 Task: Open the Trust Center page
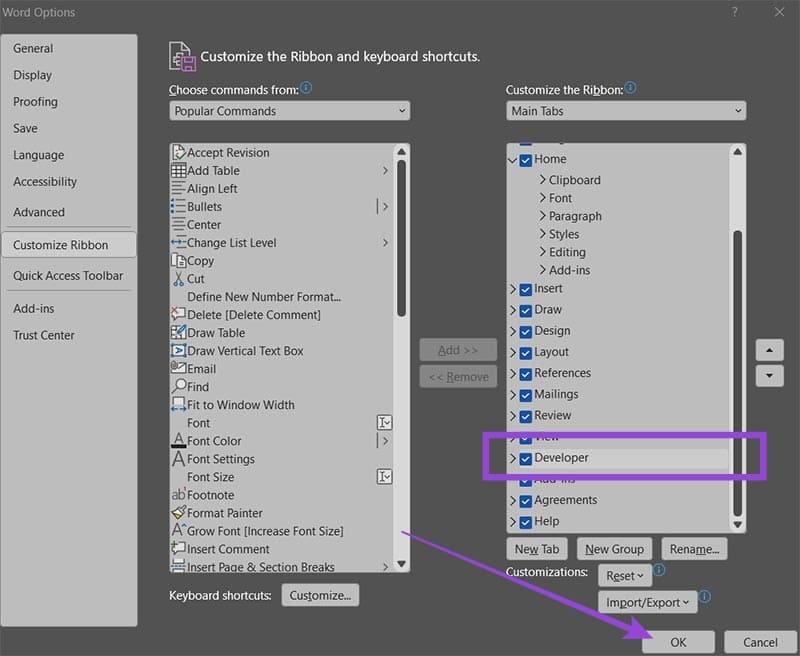pyautogui.click(x=44, y=335)
